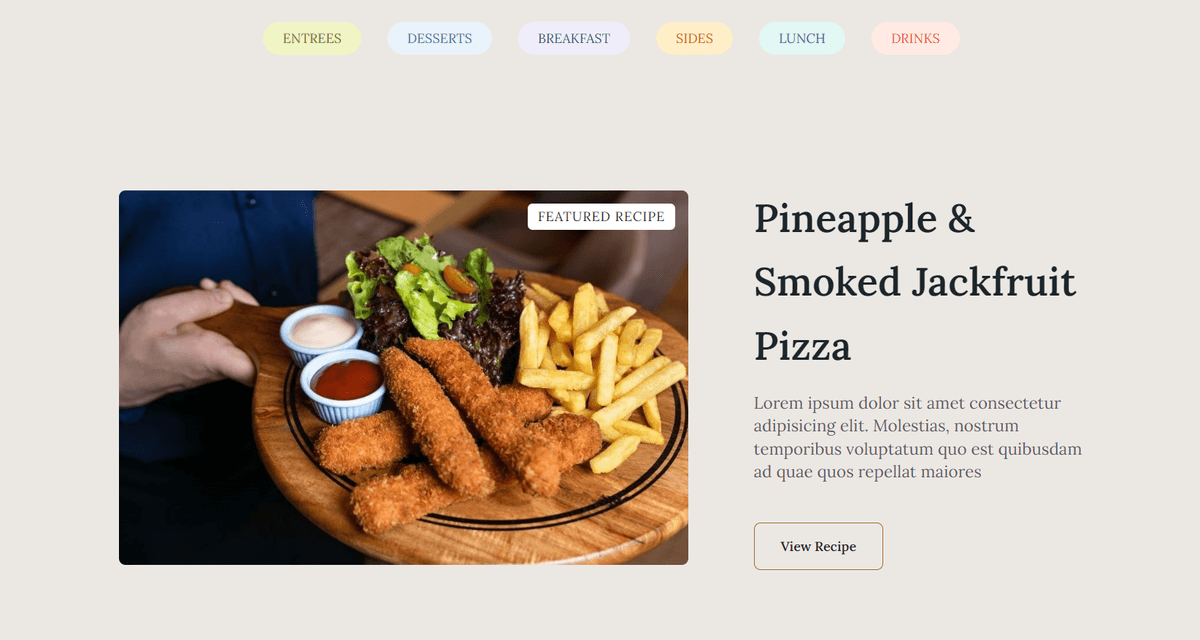1200x640 pixels.
Task: Open the Pineapple & Smoked Jackfruit Pizza title
Action: [x=915, y=283]
